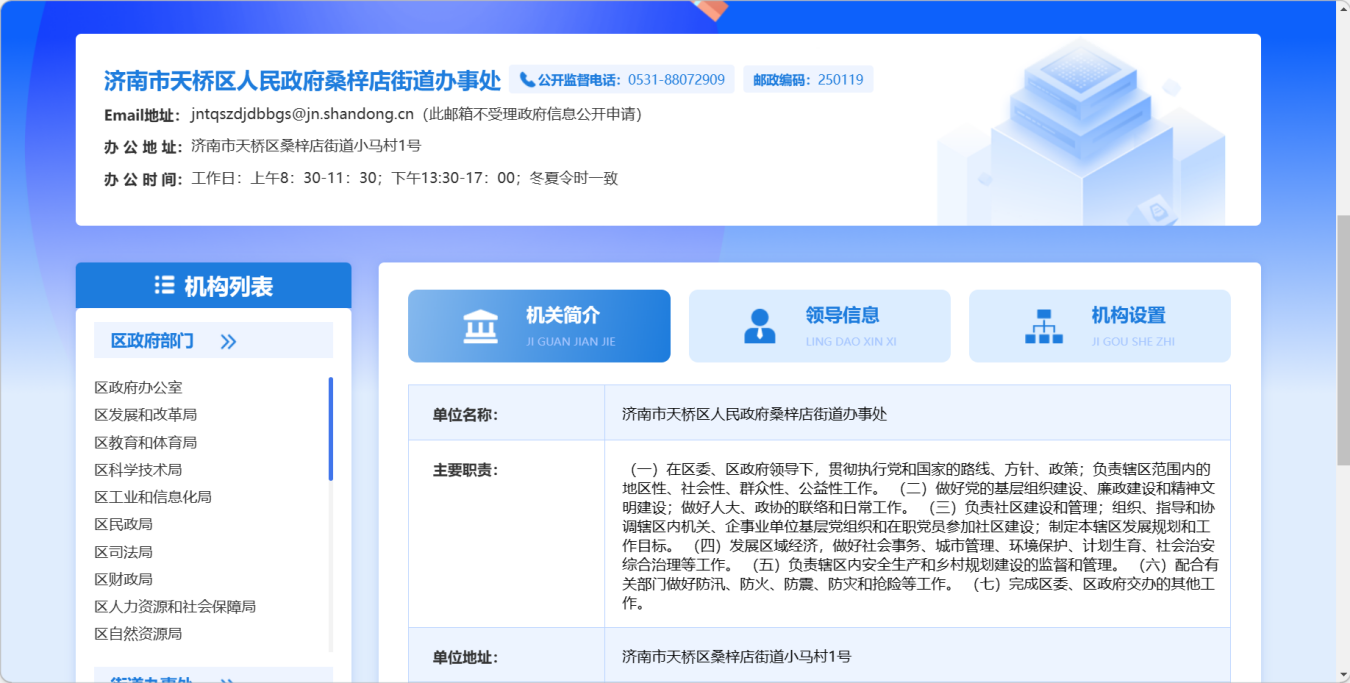Image resolution: width=1350 pixels, height=683 pixels.
Task: Click the 单位名称 value in the table
Action: point(754,413)
